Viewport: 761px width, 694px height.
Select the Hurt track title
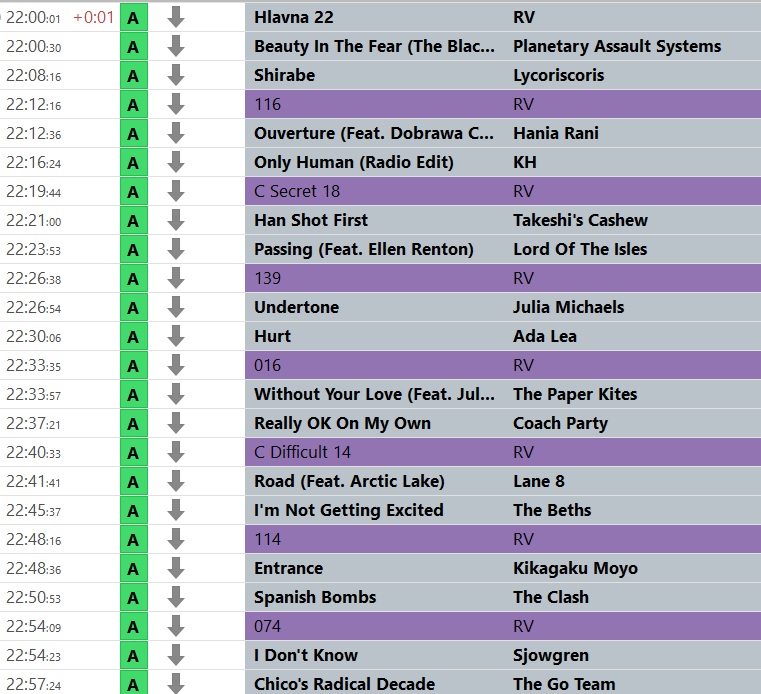click(x=272, y=336)
